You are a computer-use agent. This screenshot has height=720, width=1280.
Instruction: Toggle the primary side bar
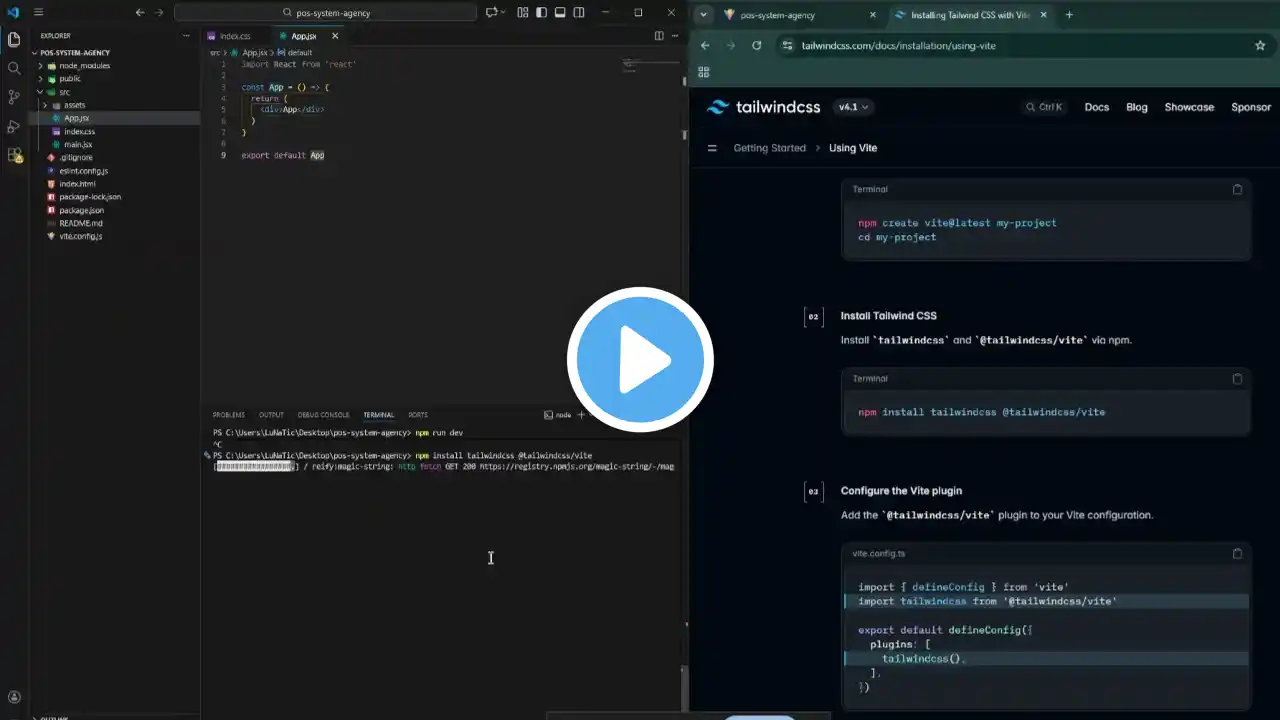click(x=541, y=12)
